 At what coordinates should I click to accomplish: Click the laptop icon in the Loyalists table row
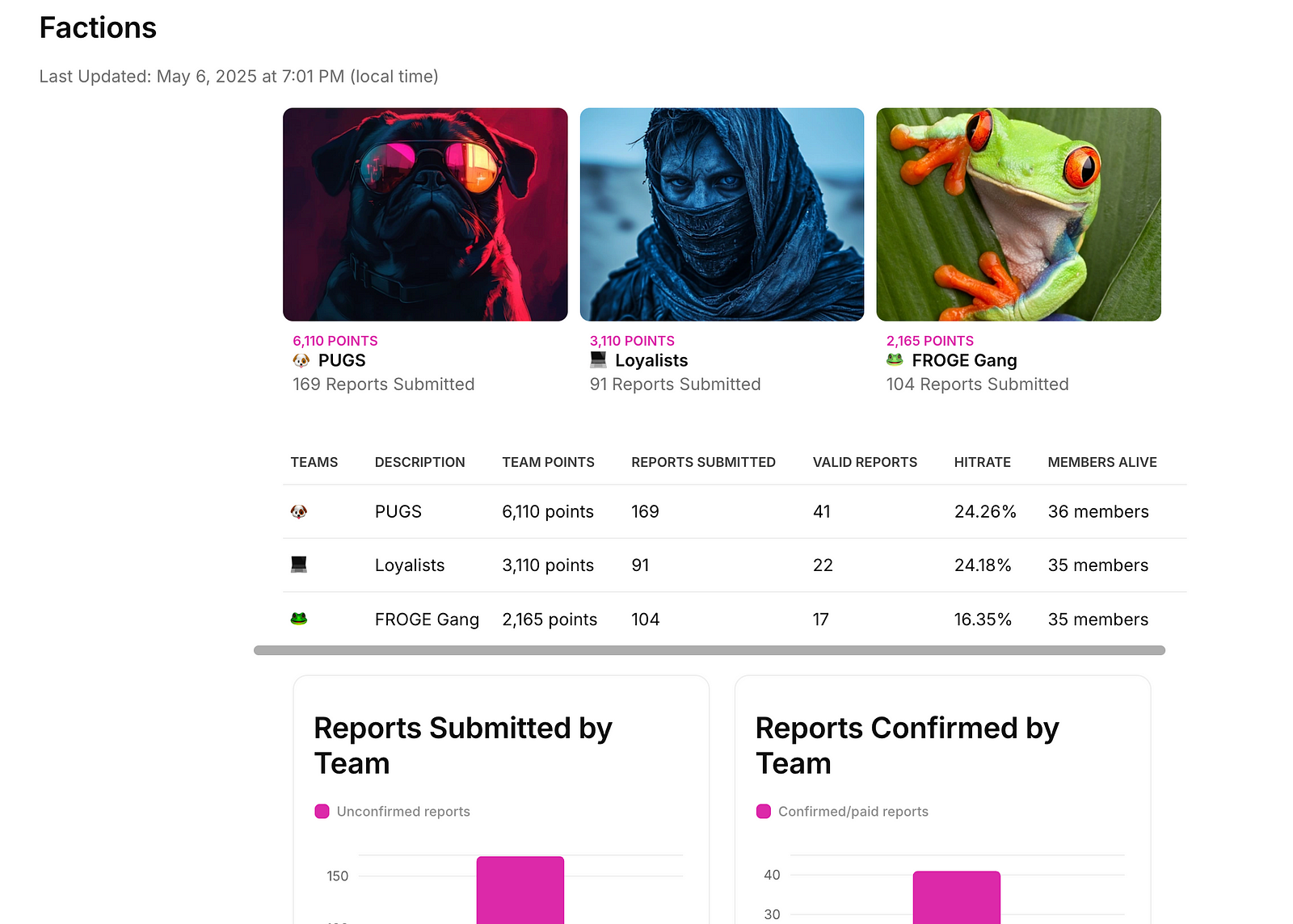[x=299, y=565]
